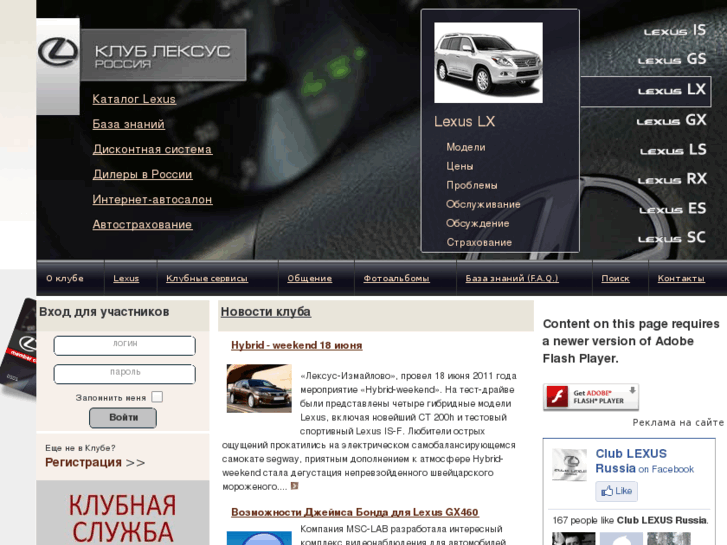Open the Lexus GX model logo

[x=671, y=120]
